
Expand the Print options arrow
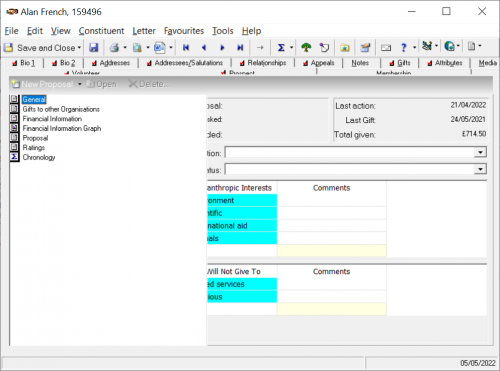(125, 48)
